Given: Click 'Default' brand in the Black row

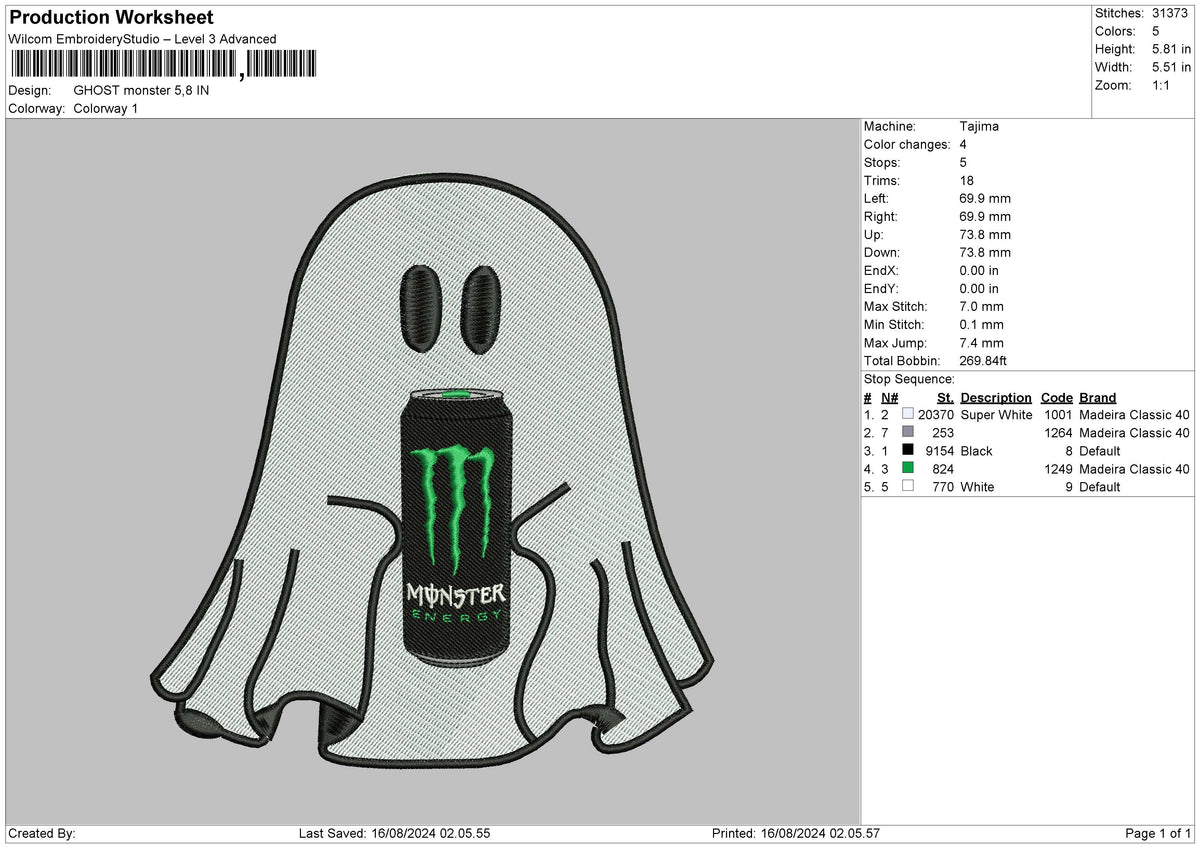Looking at the screenshot, I should [1100, 451].
